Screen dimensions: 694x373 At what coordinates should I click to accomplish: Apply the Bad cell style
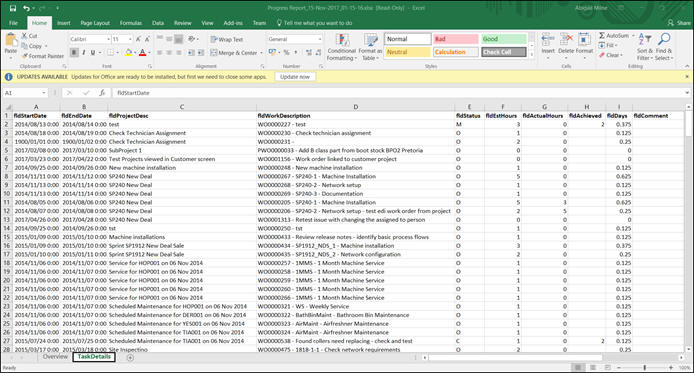(456, 39)
